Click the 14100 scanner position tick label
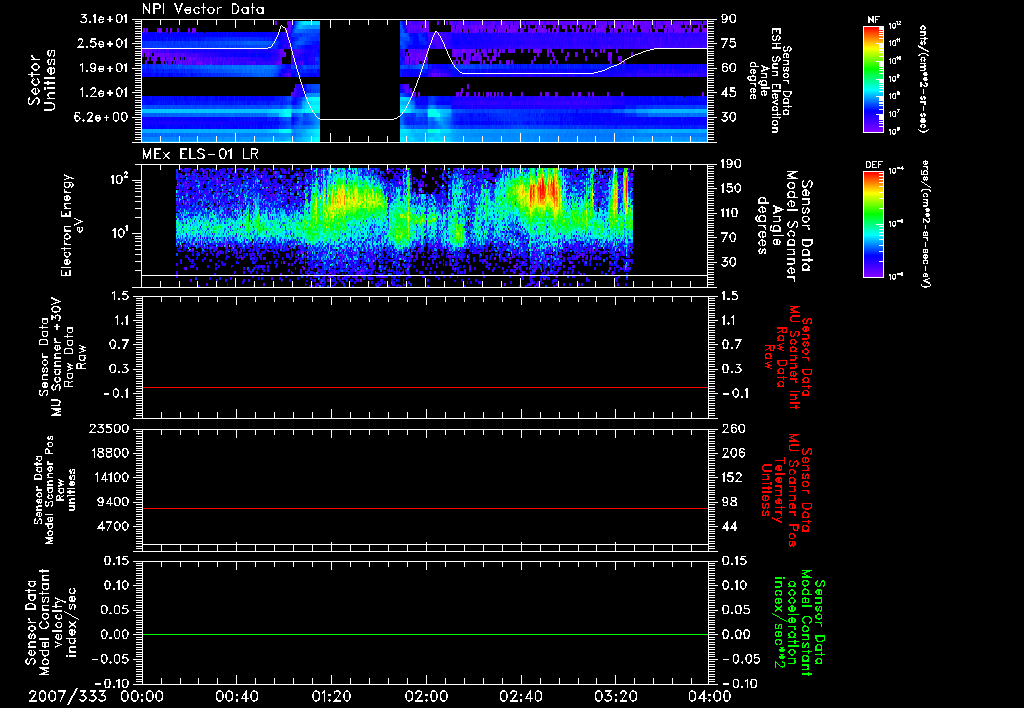This screenshot has width=1024, height=708. [x=109, y=477]
